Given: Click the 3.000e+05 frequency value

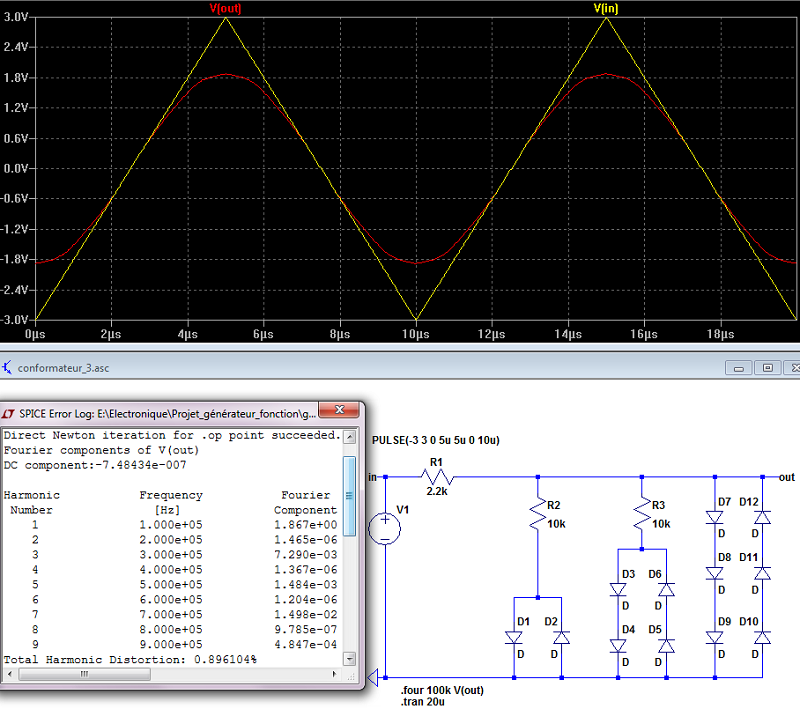Looking at the screenshot, I should [171, 555].
